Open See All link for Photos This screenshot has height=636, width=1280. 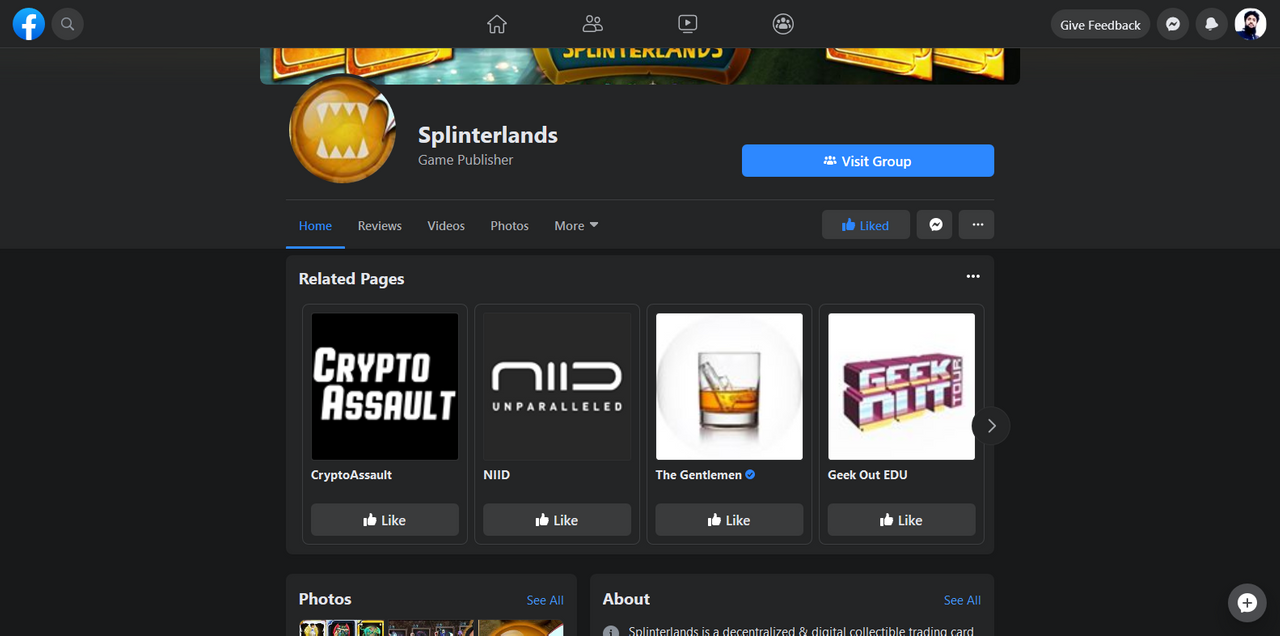coord(545,600)
